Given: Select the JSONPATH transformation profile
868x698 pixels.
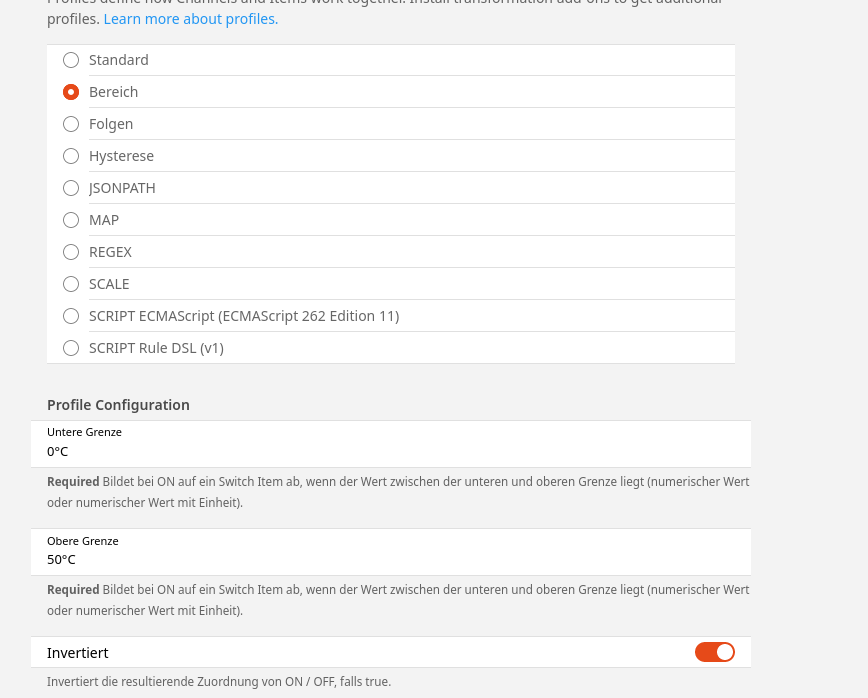Looking at the screenshot, I should [x=71, y=188].
